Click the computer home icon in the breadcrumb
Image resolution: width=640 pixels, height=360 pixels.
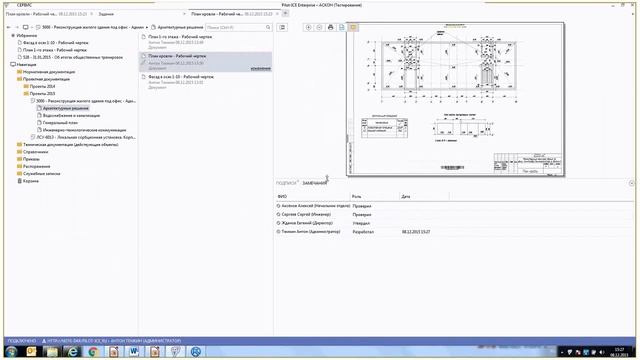26,27
